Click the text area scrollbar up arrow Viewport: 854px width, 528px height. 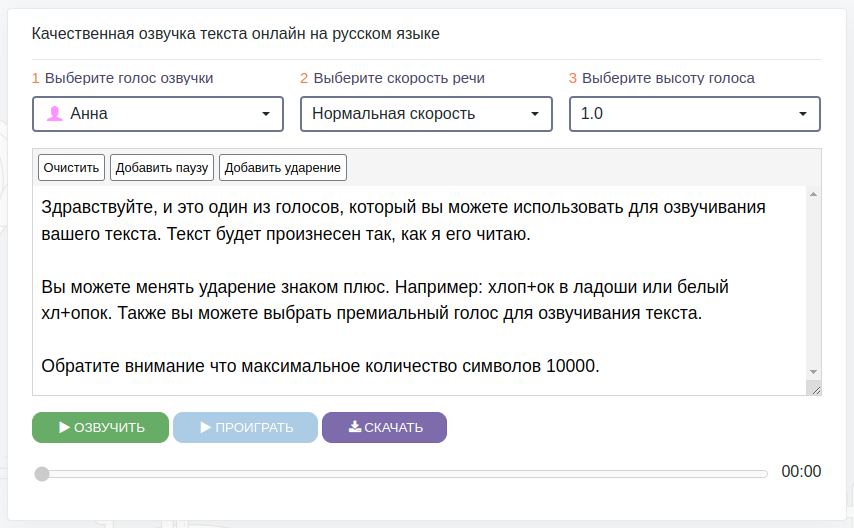(x=813, y=194)
